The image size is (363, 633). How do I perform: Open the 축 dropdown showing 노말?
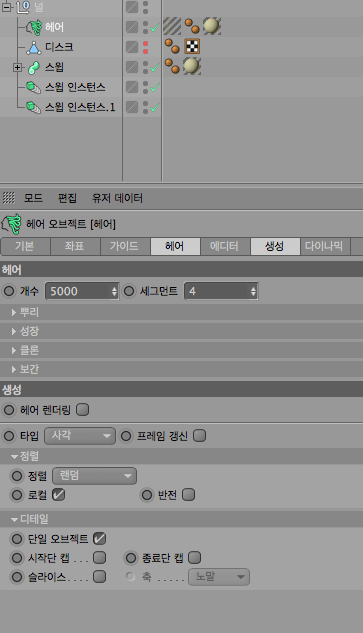[219, 576]
